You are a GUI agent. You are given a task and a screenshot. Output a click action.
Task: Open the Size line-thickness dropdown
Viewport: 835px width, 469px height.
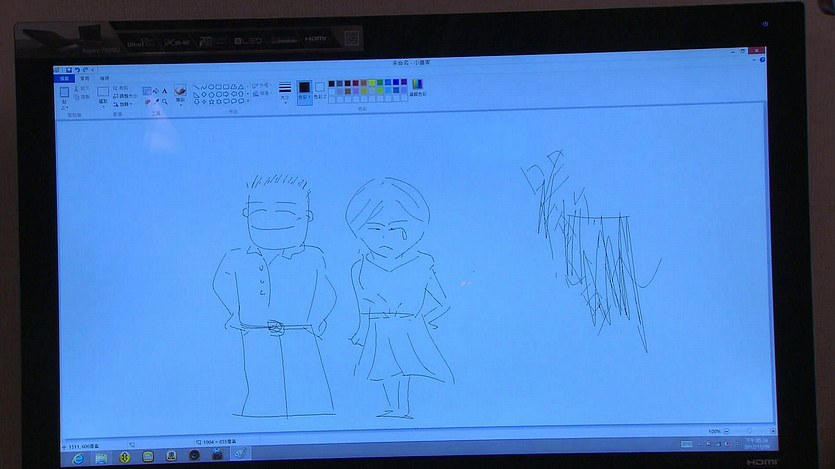(285, 91)
